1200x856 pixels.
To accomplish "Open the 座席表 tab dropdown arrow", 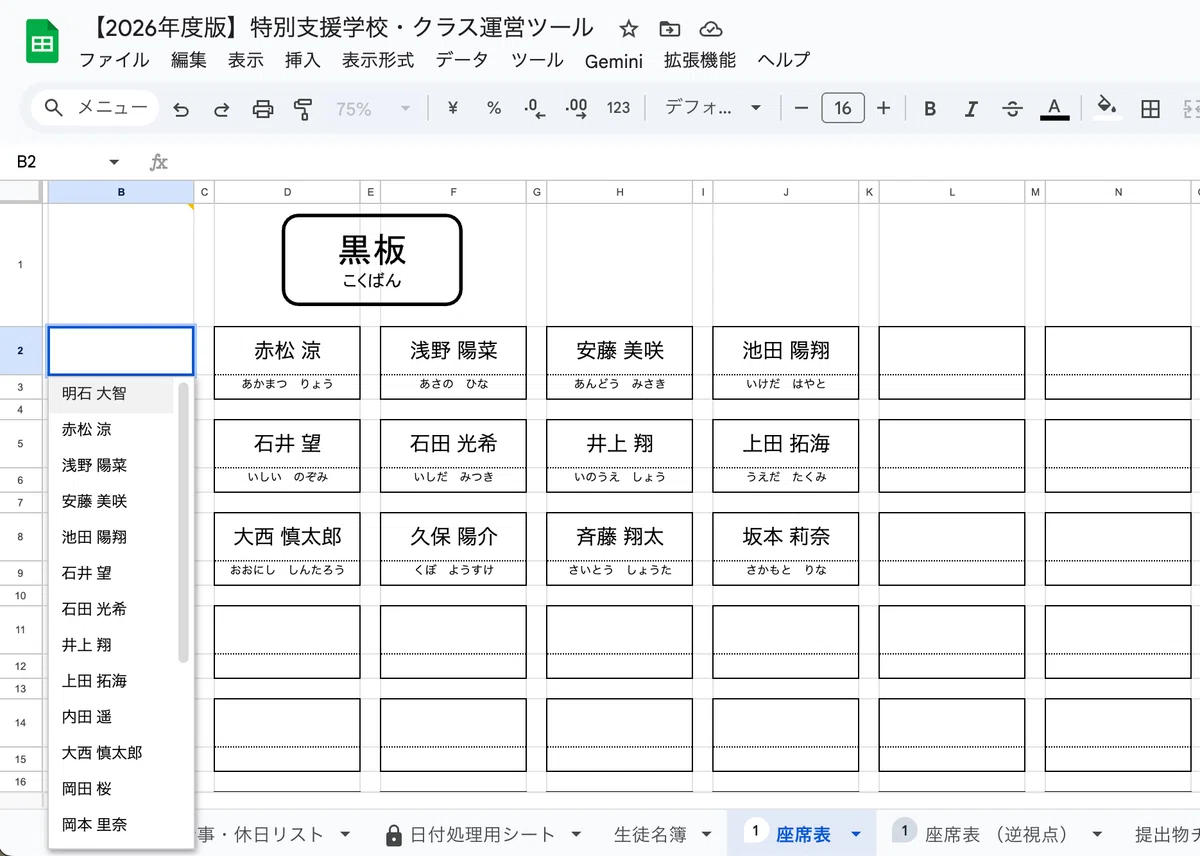I will [856, 834].
